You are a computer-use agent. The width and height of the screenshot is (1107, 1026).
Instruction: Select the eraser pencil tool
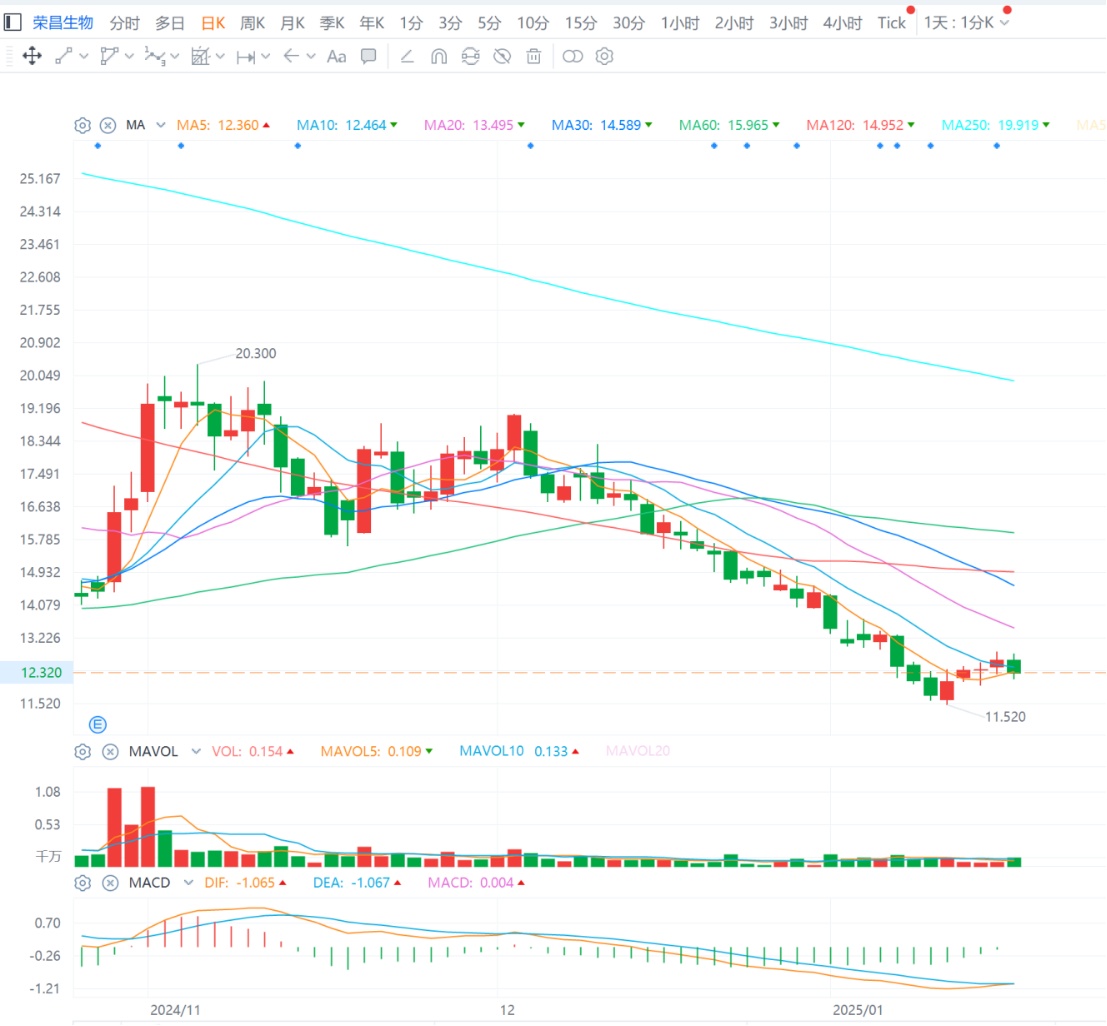(x=407, y=56)
